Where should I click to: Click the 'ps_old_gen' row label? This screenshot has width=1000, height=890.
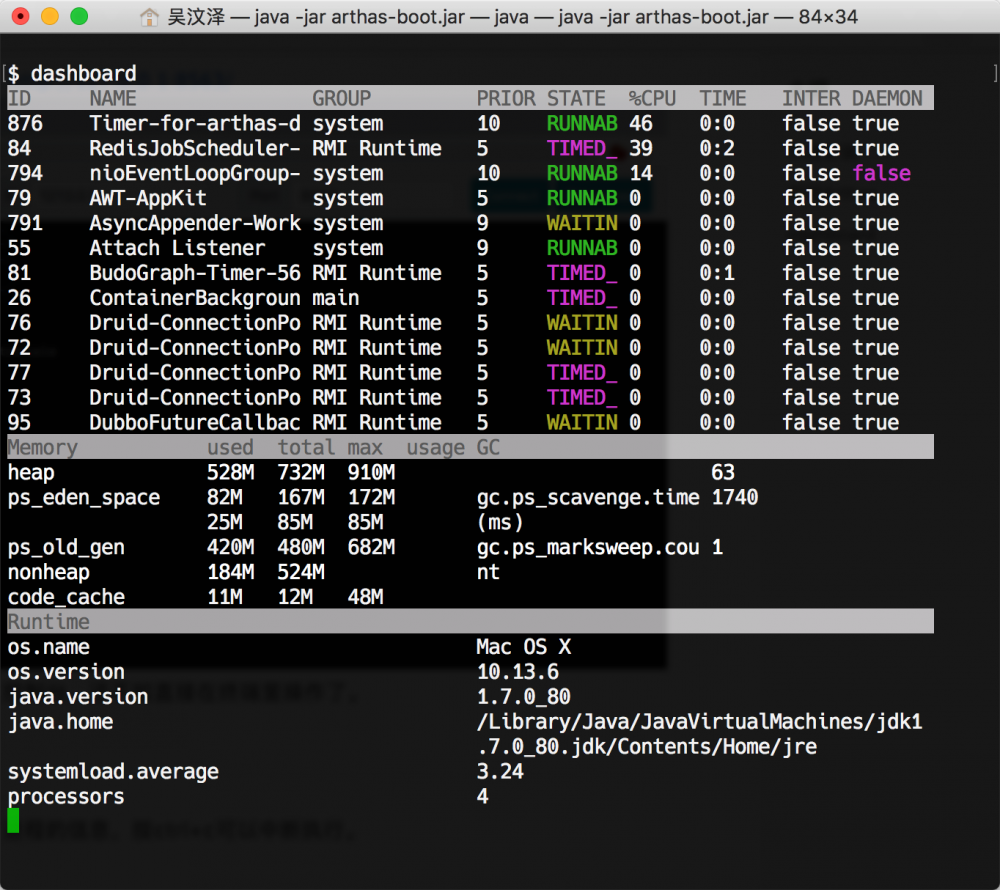point(66,546)
